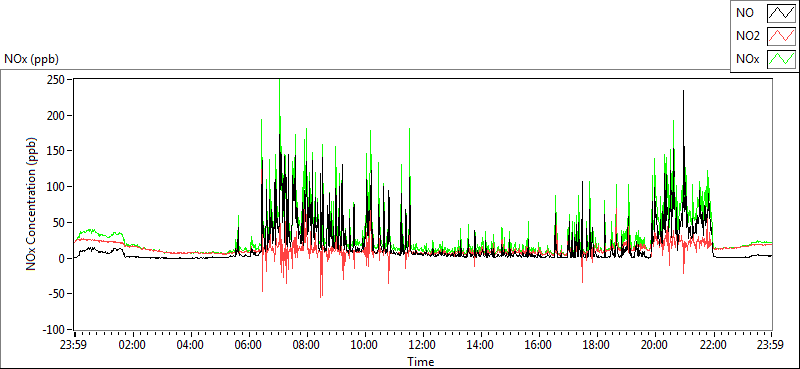The height and width of the screenshot is (369, 800).
Task: Click the Time axis label
Action: pos(421,362)
